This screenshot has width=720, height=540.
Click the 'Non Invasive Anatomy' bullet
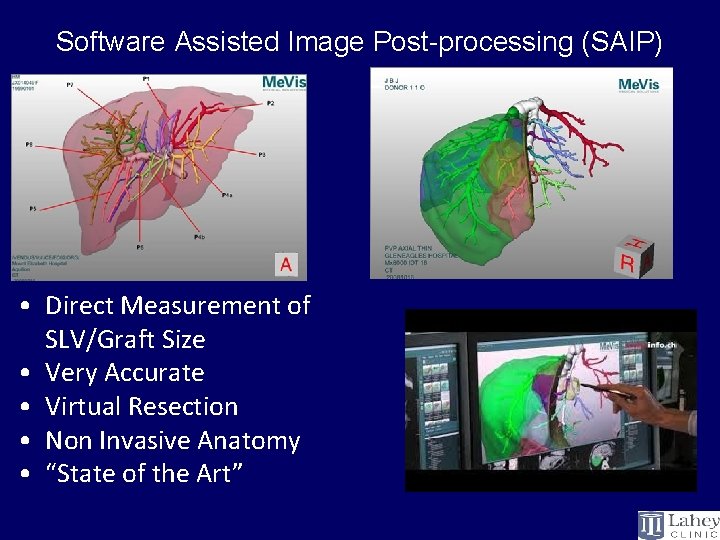click(173, 441)
